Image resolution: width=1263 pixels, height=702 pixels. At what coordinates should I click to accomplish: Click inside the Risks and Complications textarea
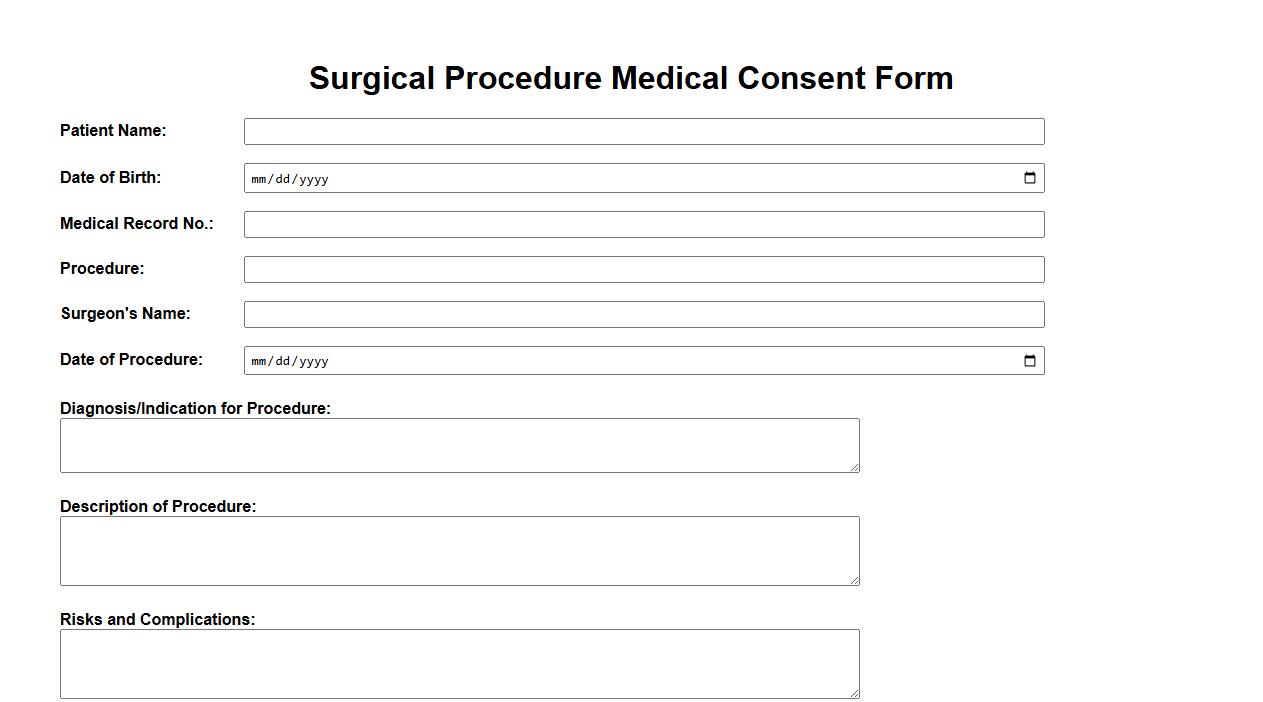460,662
